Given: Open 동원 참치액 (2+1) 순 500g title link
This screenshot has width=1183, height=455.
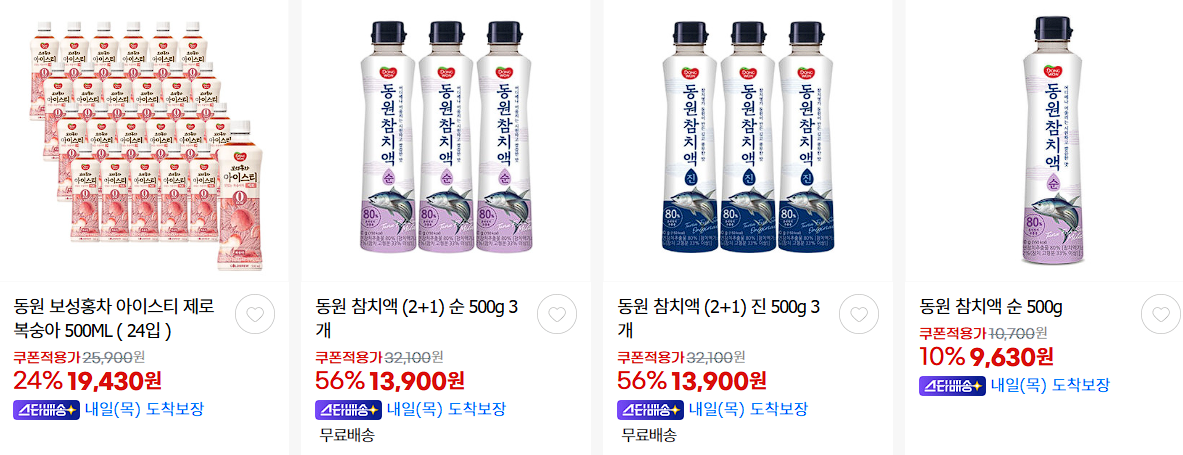Looking at the screenshot, I should click(417, 318).
